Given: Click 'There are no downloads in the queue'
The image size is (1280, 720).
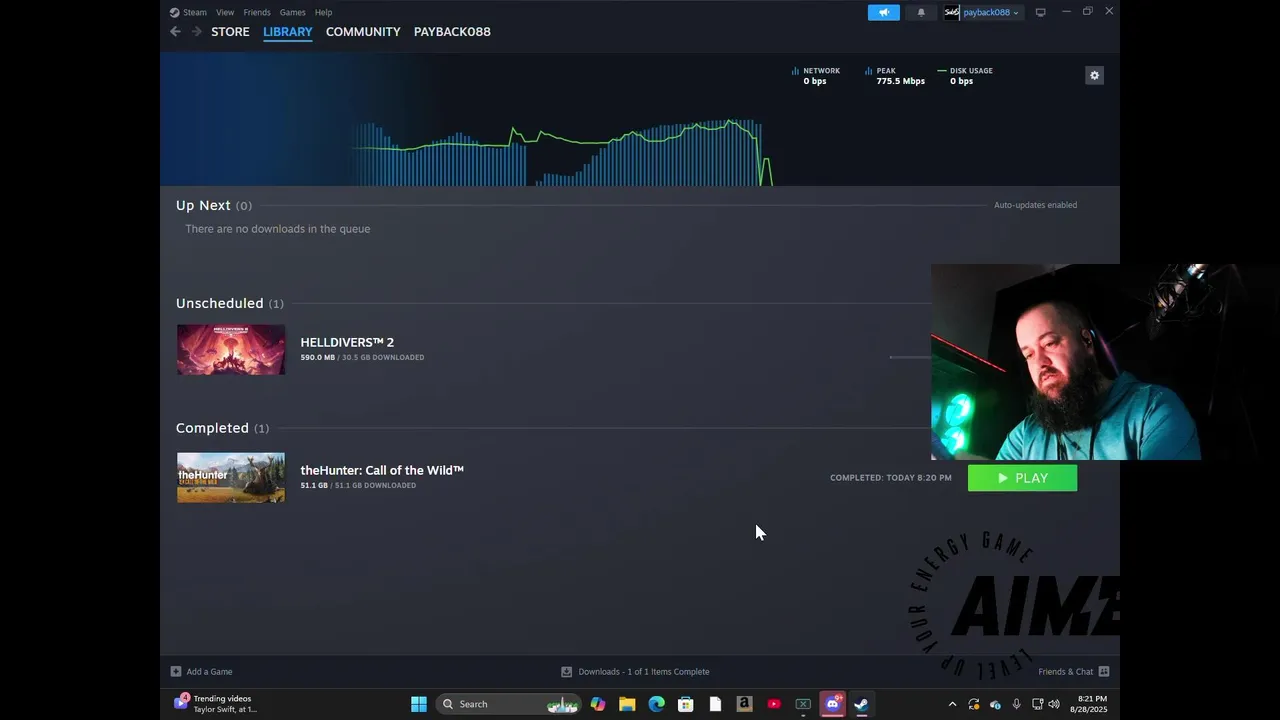Looking at the screenshot, I should tap(277, 229).
